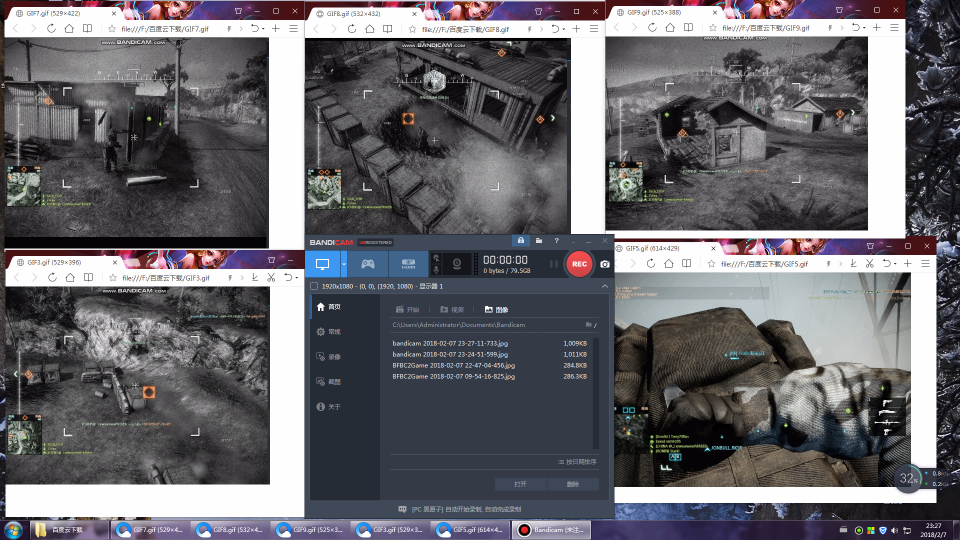Open General settings in Bandicam sidebar
Screen dimensions: 960x540
click(329, 332)
